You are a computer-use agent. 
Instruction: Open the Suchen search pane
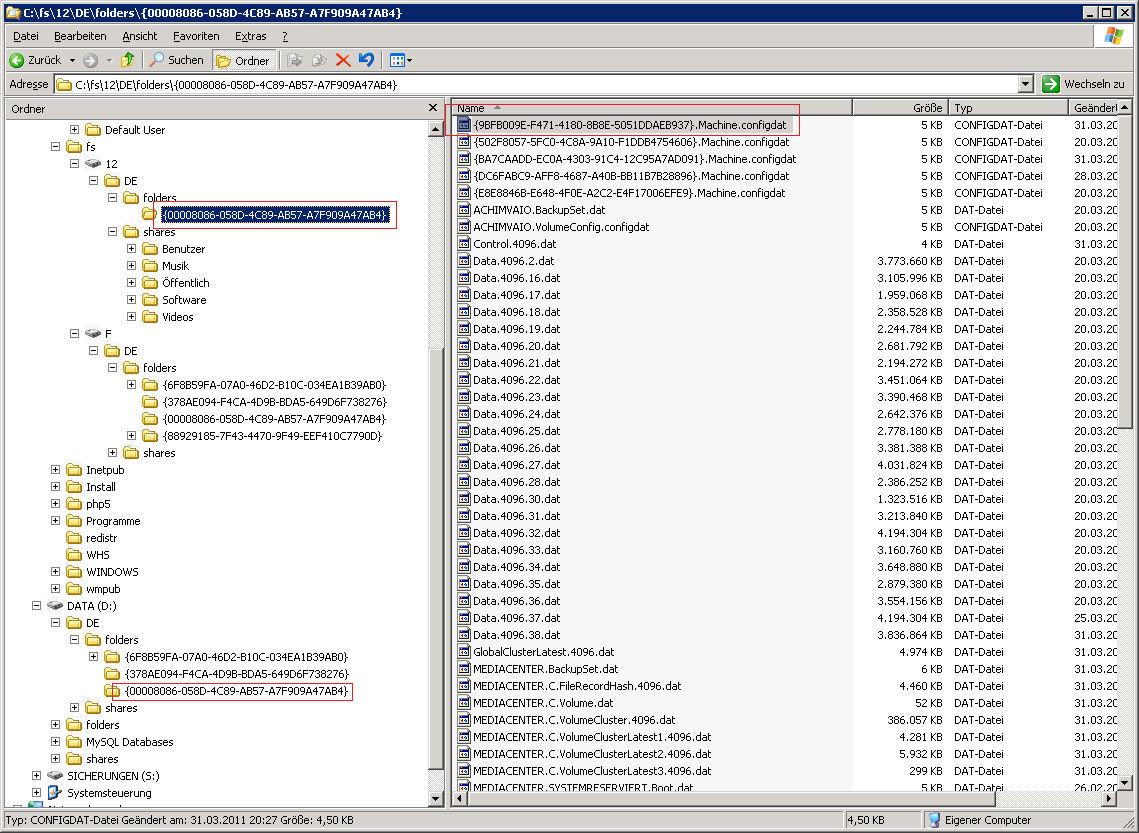[177, 60]
